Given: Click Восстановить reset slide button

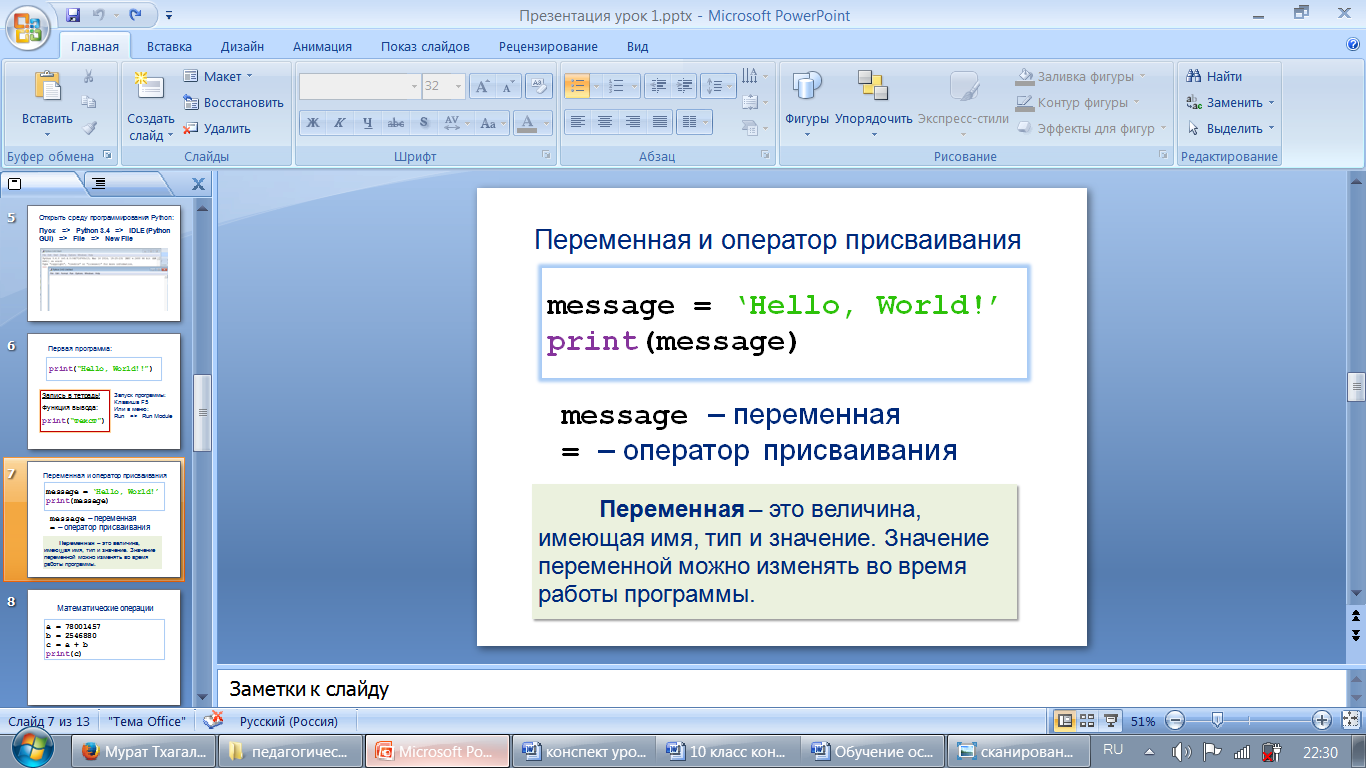Looking at the screenshot, I should pos(234,102).
